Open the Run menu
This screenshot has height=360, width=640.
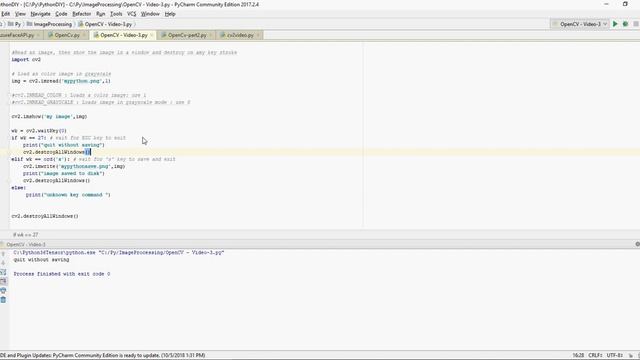(100, 14)
